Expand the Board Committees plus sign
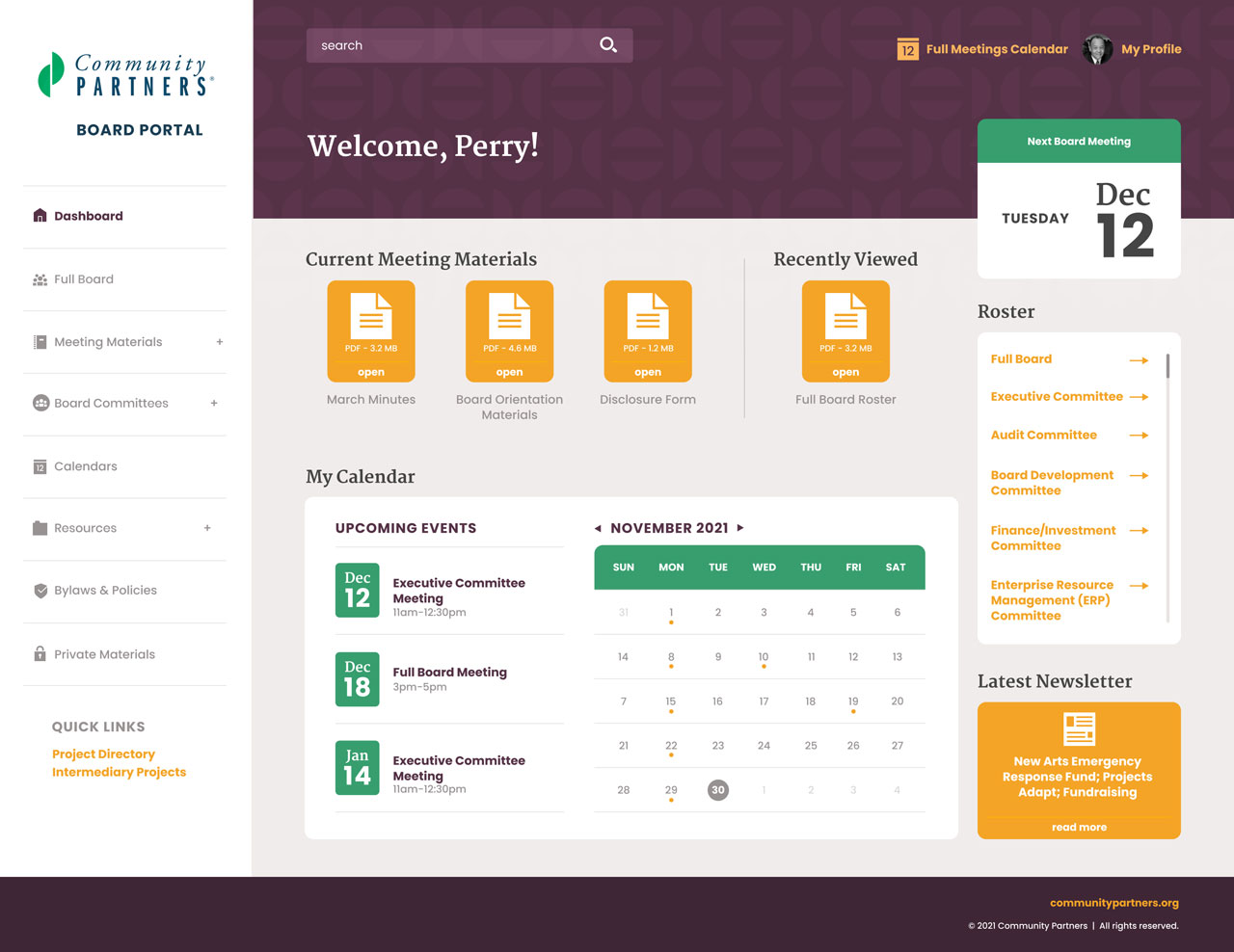This screenshot has width=1234, height=952. tap(214, 404)
